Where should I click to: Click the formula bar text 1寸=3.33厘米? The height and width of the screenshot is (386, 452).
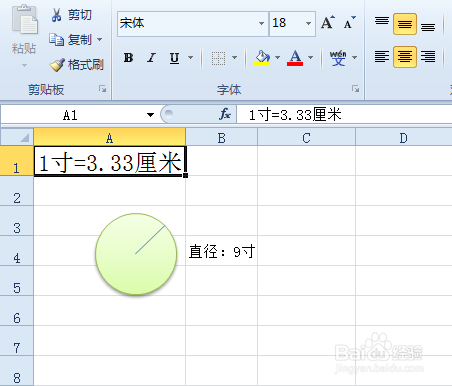295,115
